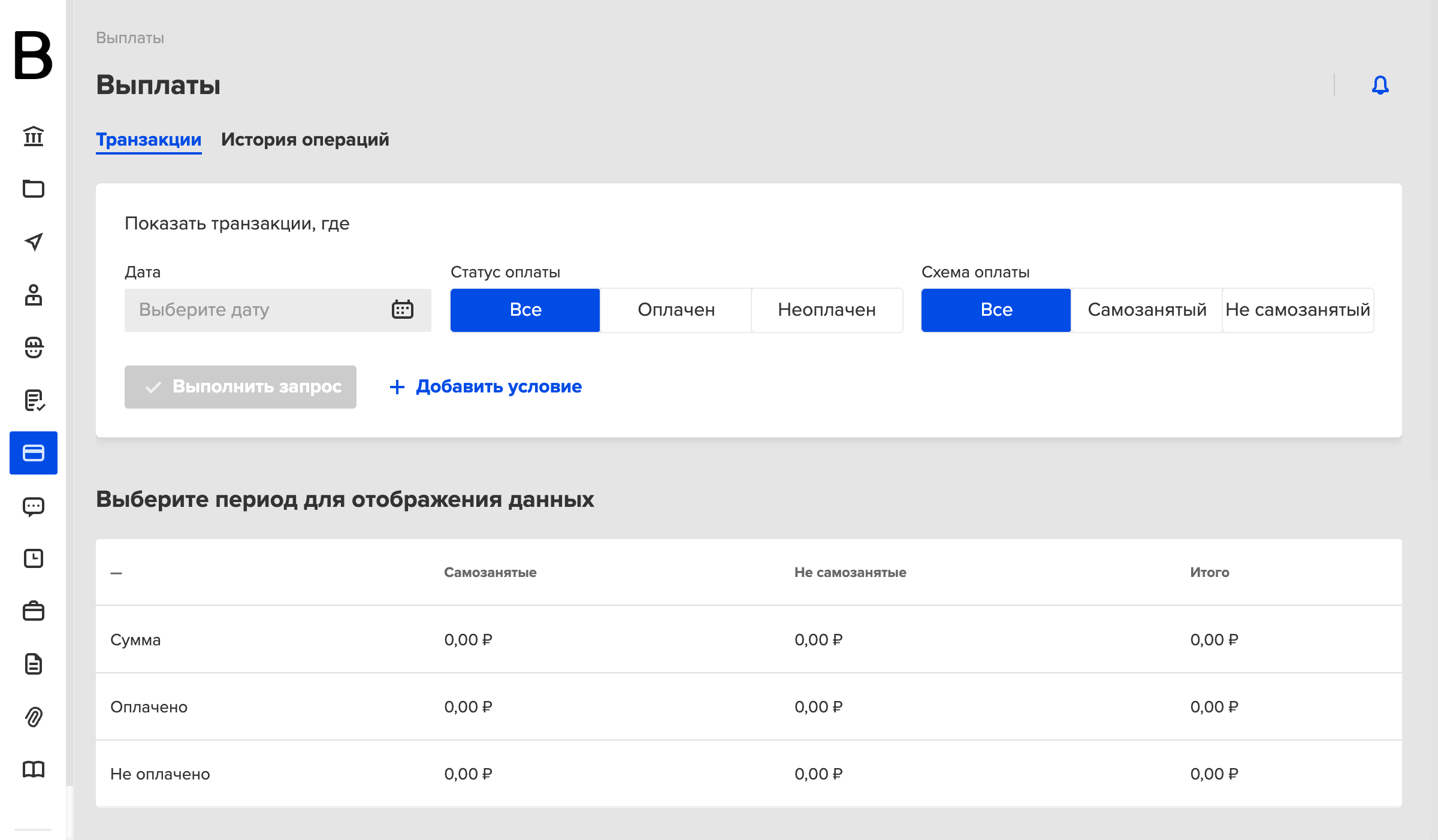Select 'Все' under Статус оплаты
The width and height of the screenshot is (1438, 840).
tap(525, 310)
